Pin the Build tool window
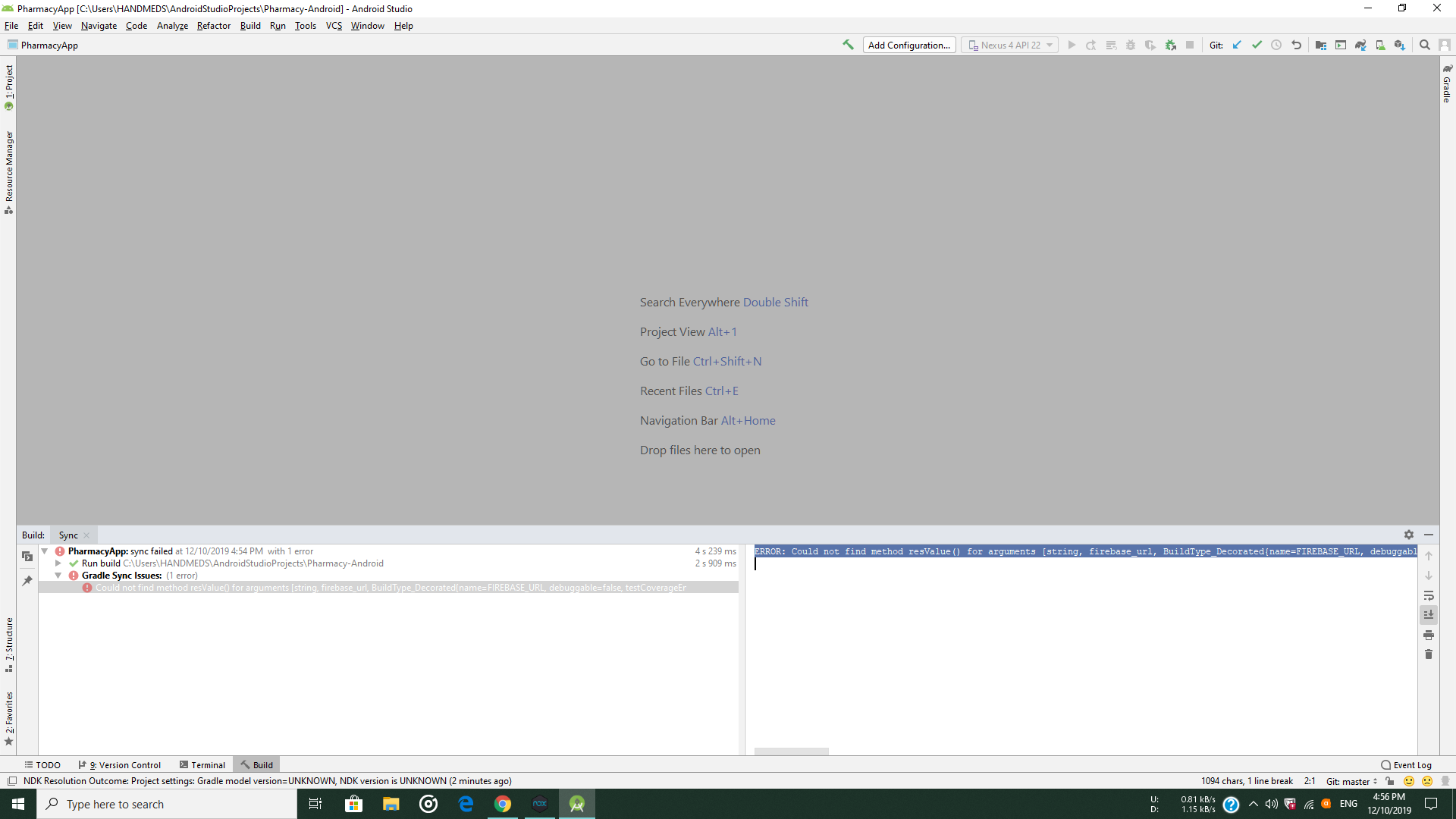 (x=28, y=581)
